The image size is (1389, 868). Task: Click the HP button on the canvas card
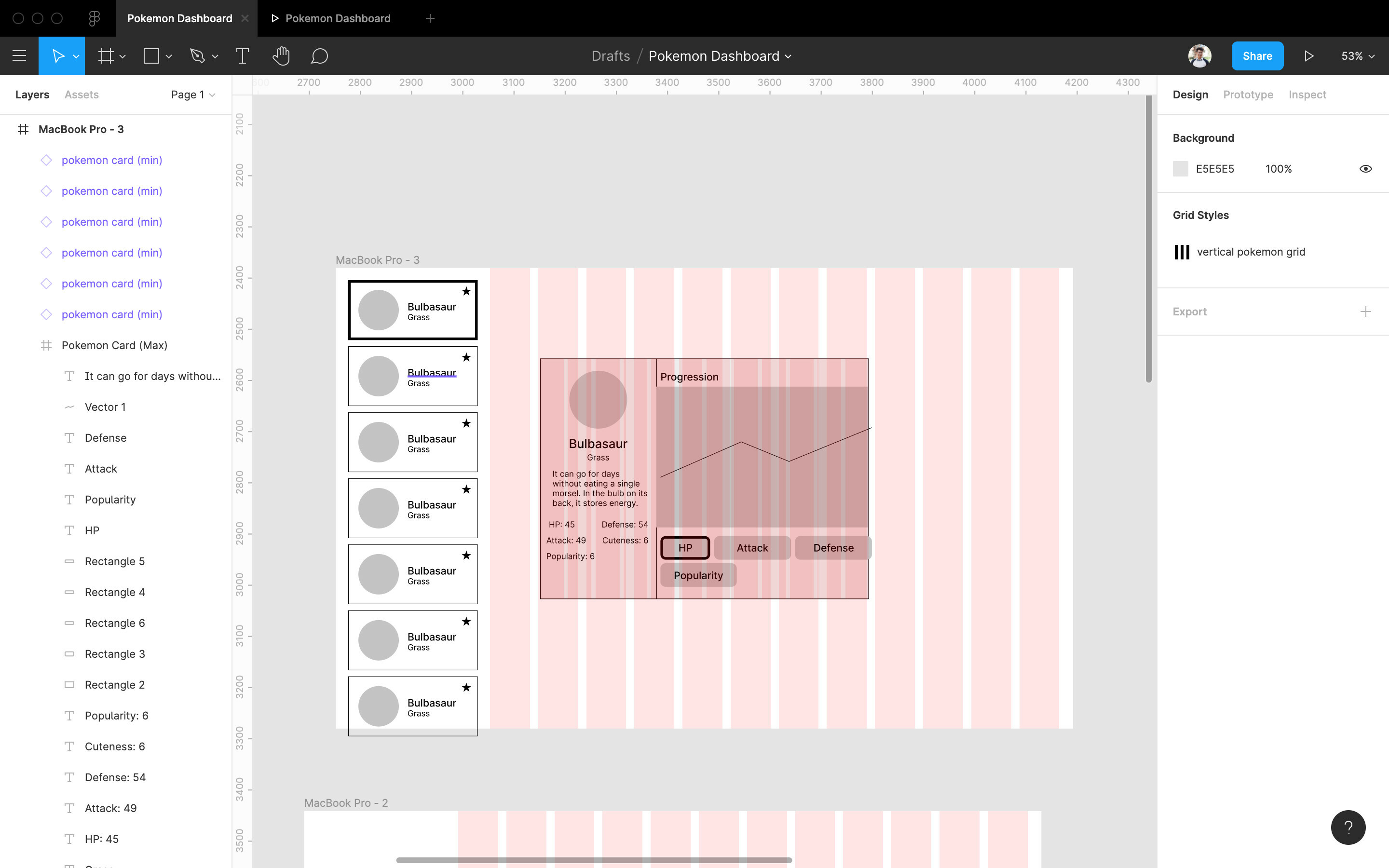coord(685,548)
